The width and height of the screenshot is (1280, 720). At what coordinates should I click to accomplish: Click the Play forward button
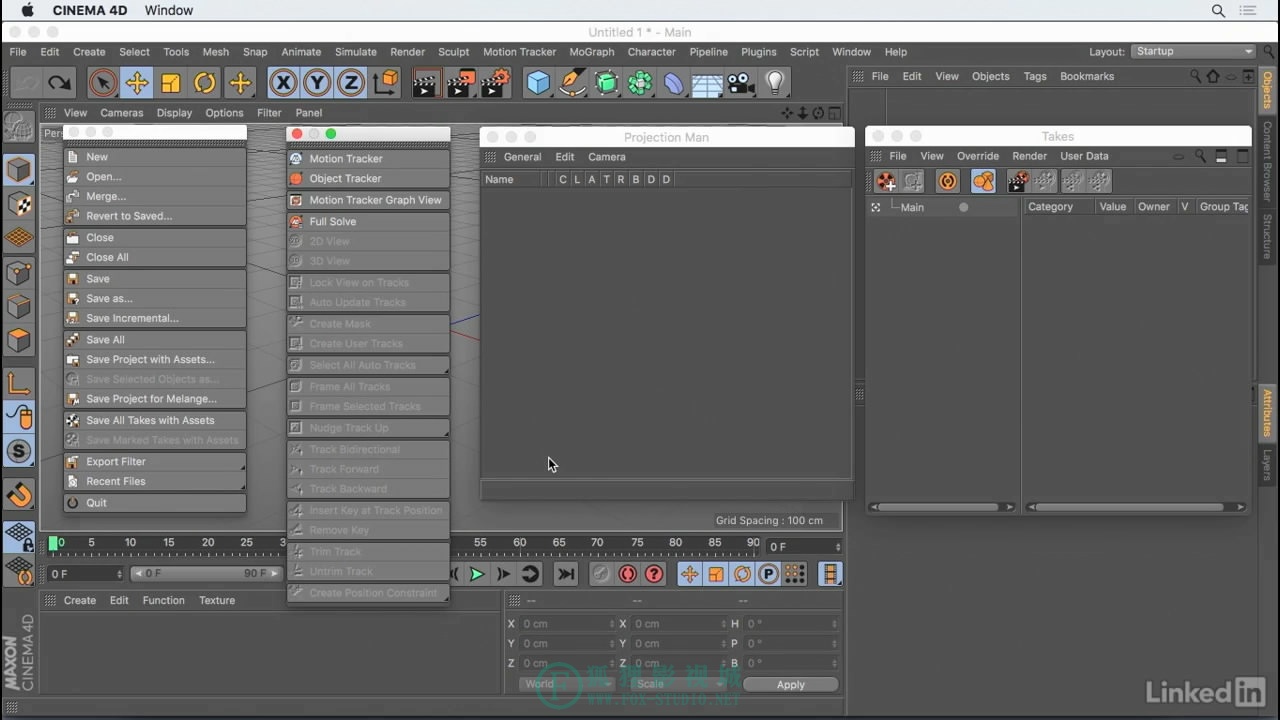point(477,574)
